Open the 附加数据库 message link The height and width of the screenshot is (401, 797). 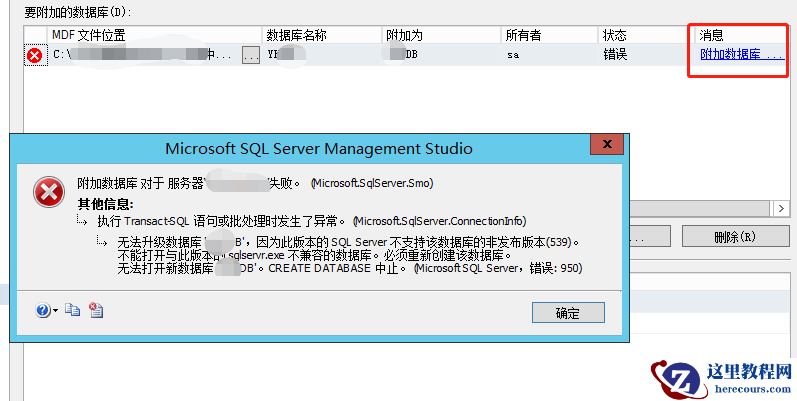(741, 55)
